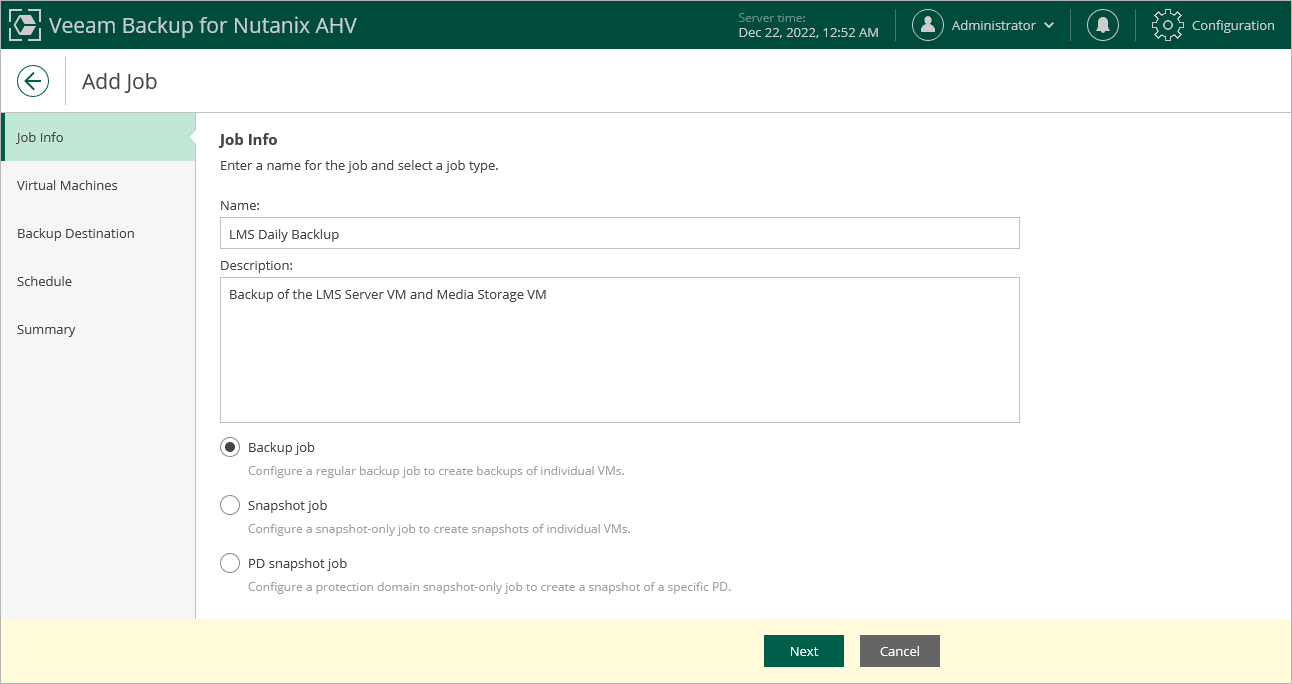Click the Configuration gear icon
This screenshot has height=684, width=1292.
click(1168, 25)
